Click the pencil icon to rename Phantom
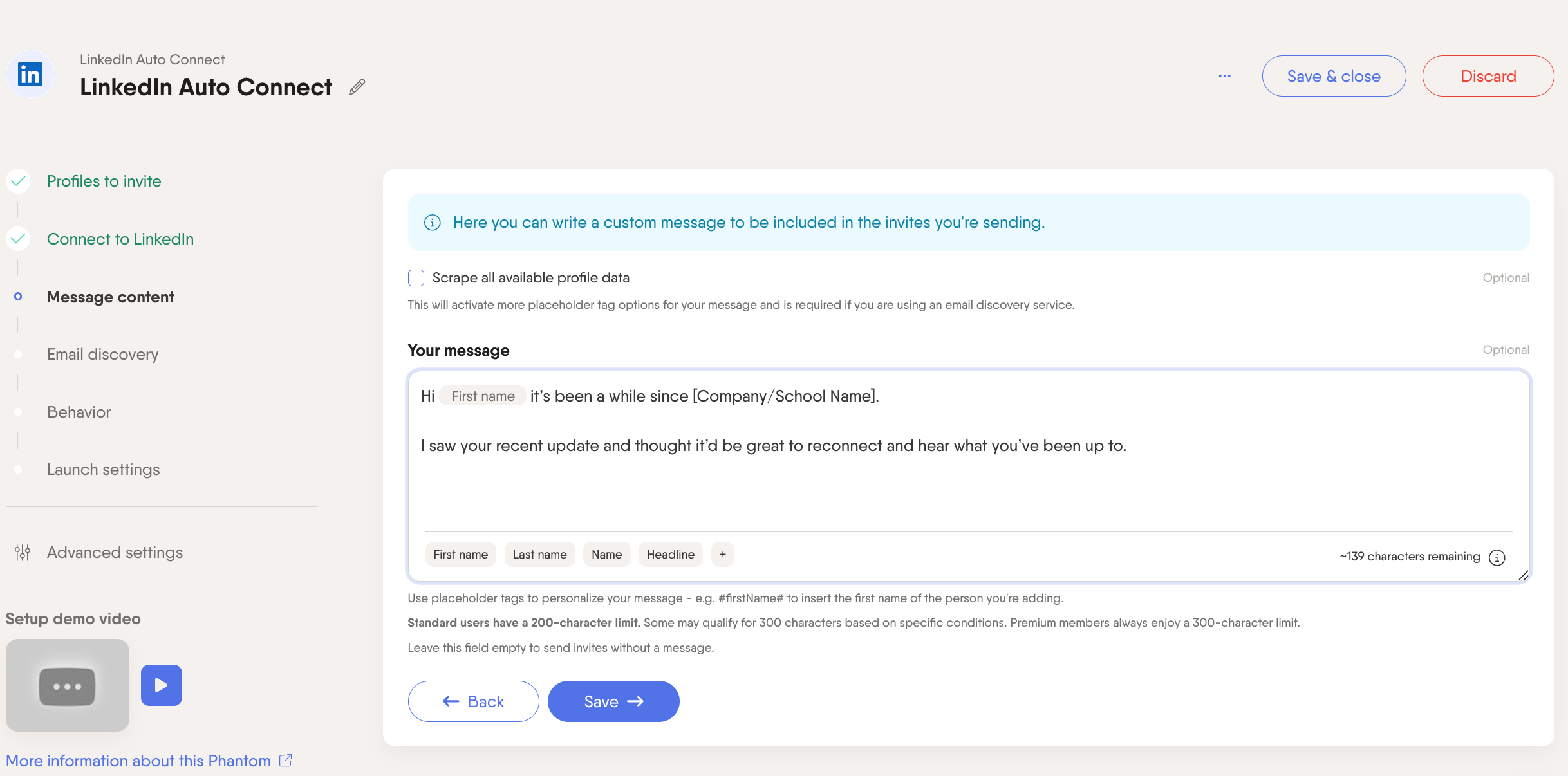Viewport: 1568px width, 776px height. click(x=357, y=87)
